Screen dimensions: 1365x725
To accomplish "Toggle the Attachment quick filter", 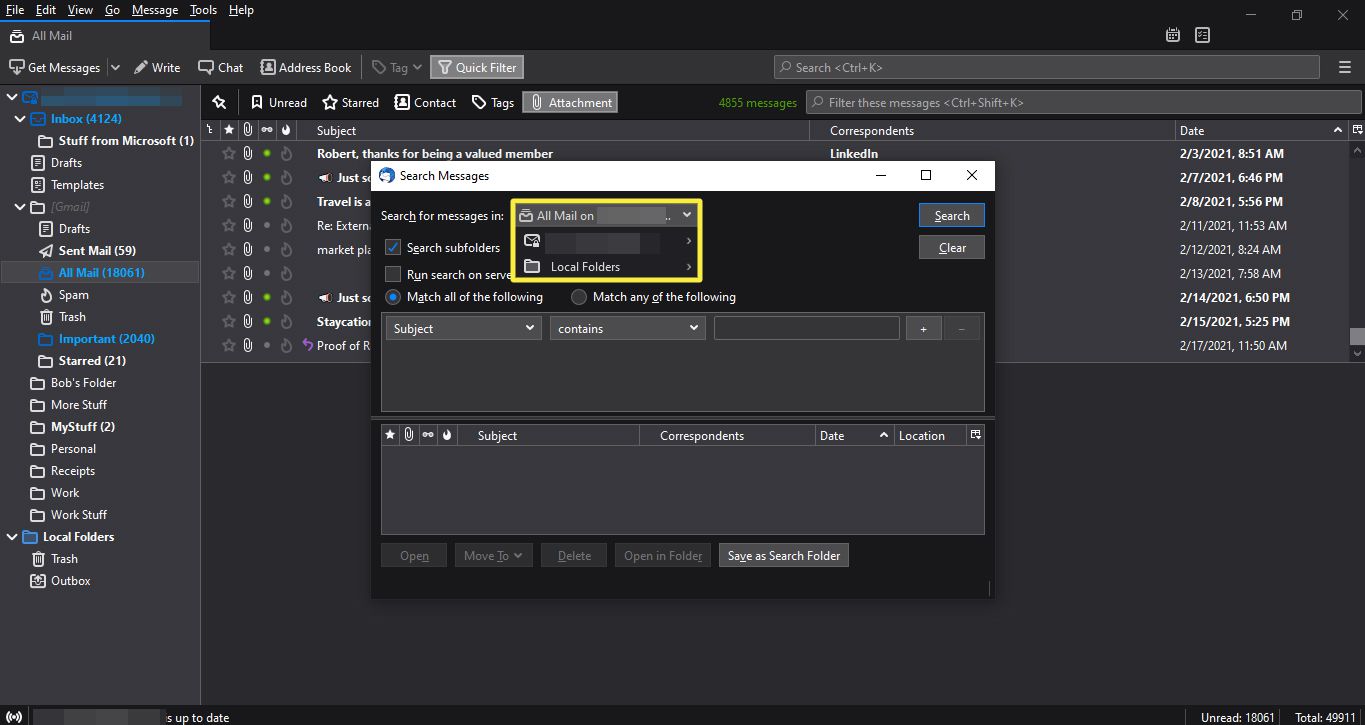I will click(570, 102).
